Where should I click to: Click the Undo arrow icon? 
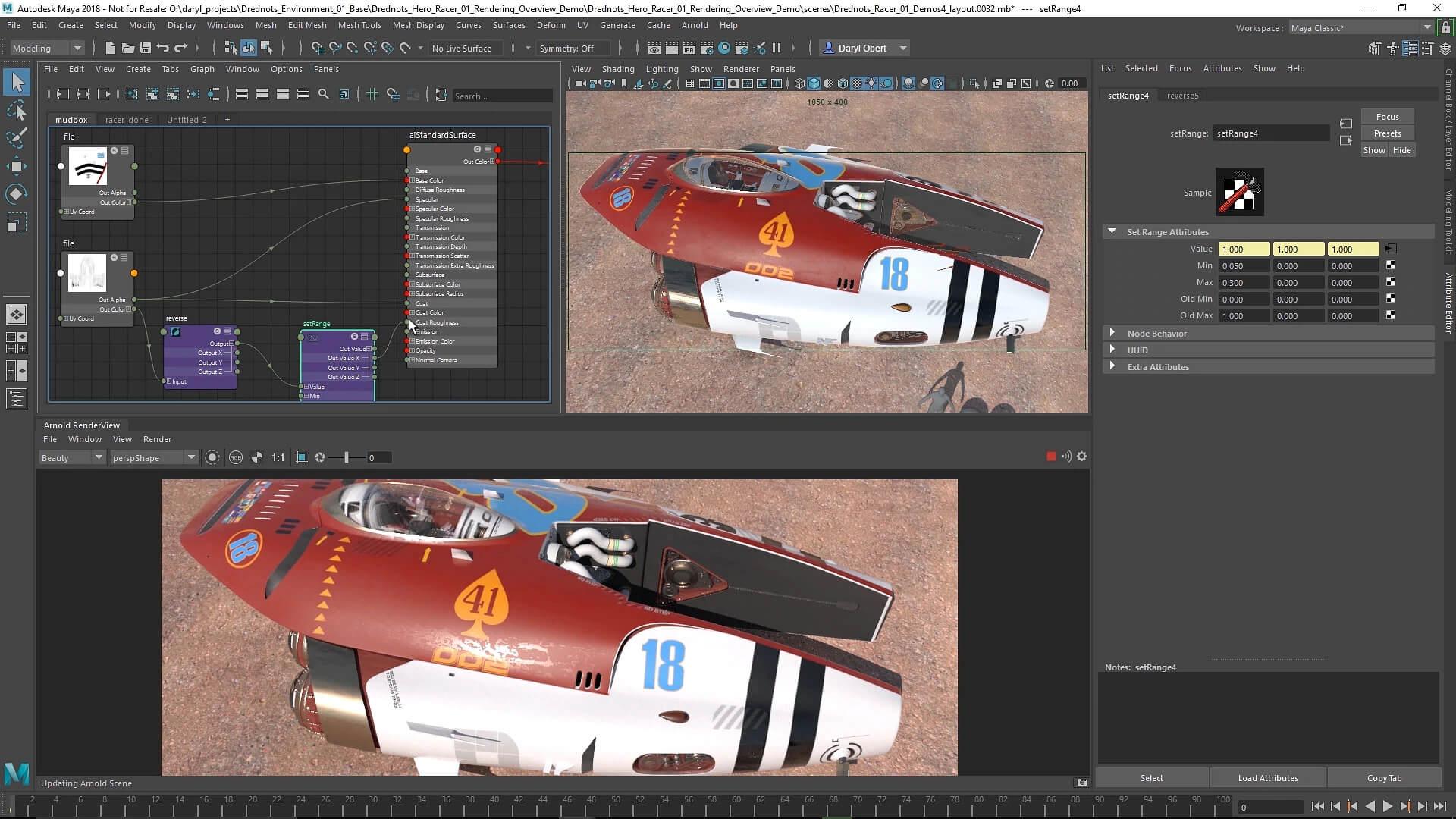pos(162,48)
